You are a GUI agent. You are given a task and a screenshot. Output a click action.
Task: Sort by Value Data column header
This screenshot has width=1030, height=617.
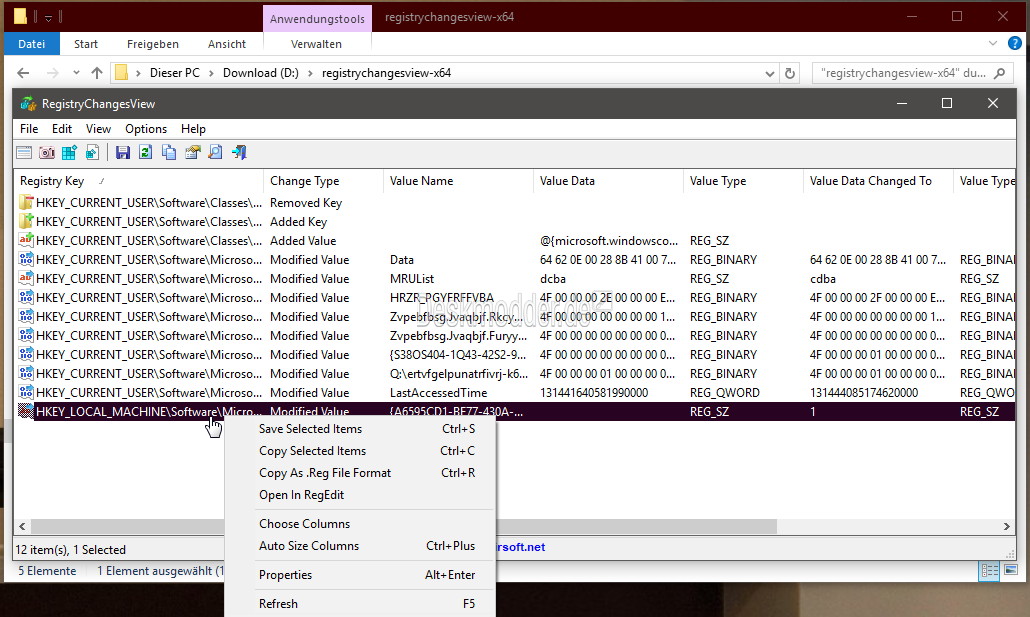tap(608, 181)
